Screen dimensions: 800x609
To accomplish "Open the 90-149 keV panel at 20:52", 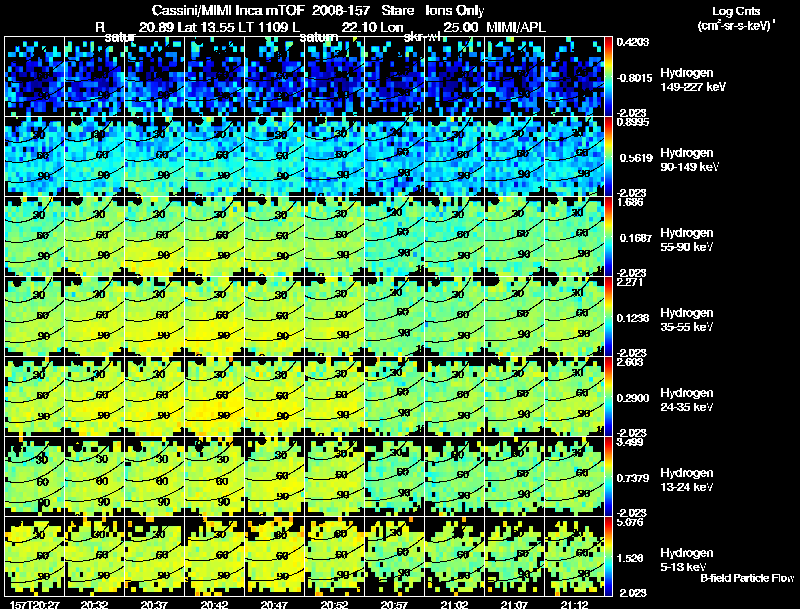I will [335, 156].
